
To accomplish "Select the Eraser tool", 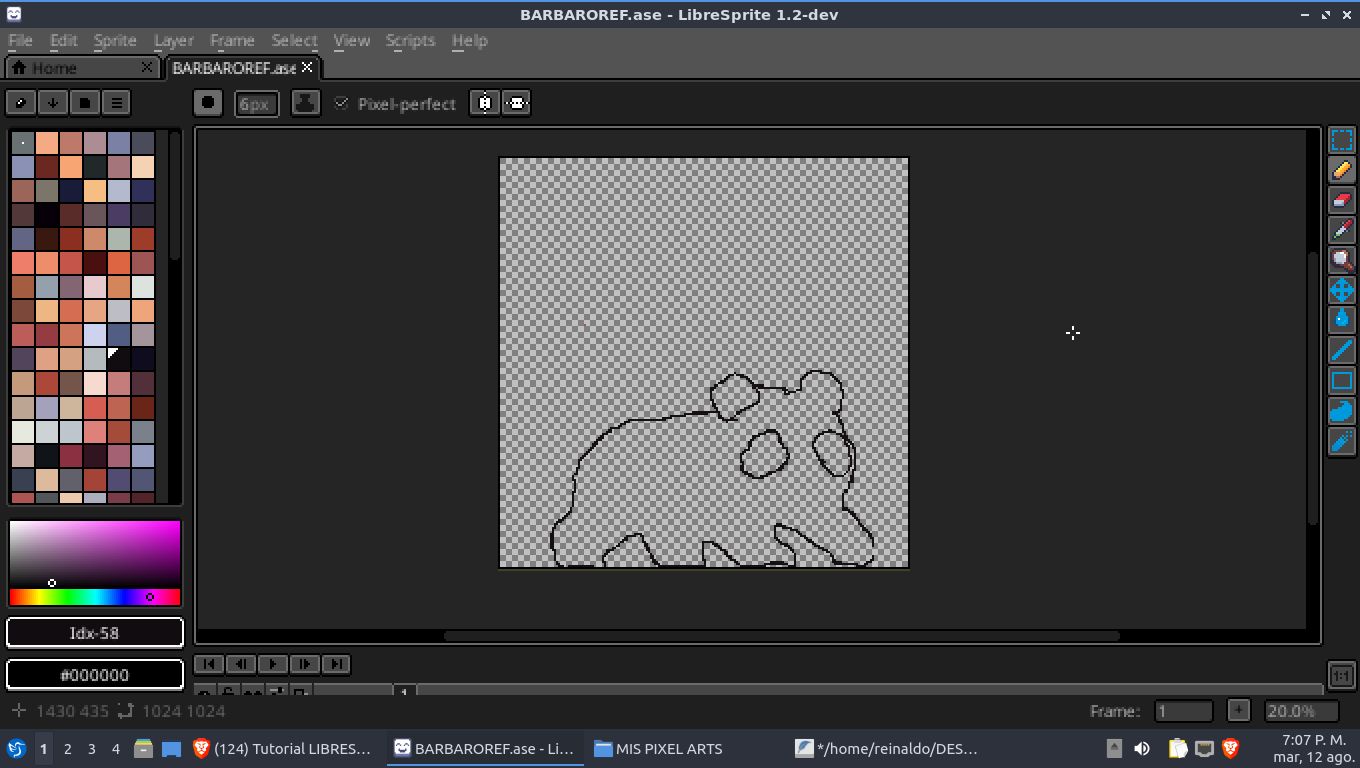I will [x=1341, y=200].
